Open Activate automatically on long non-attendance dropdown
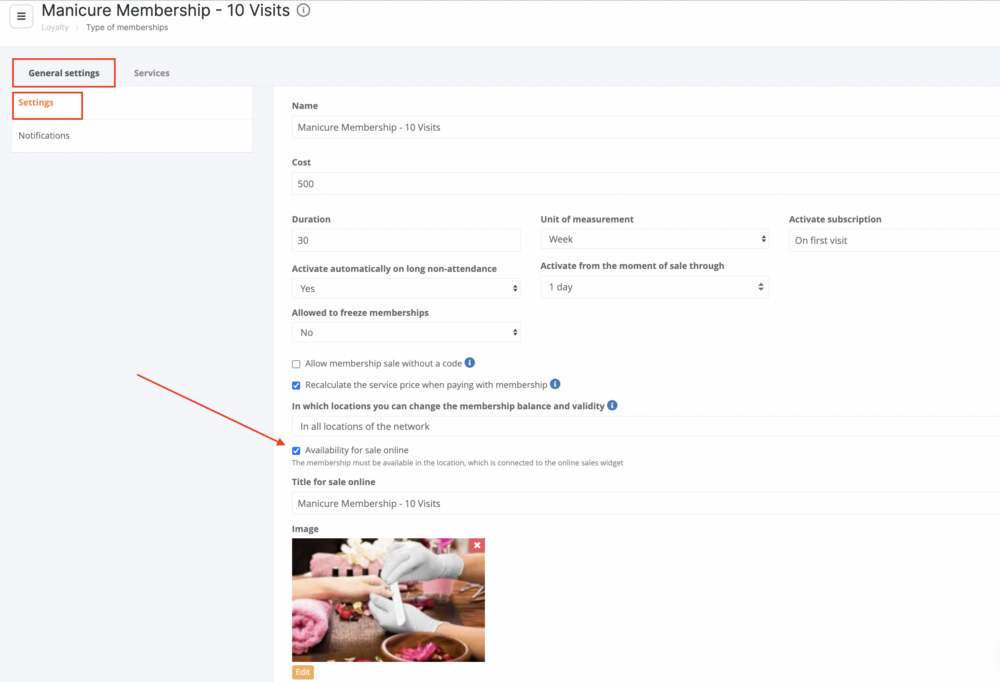 [406, 288]
